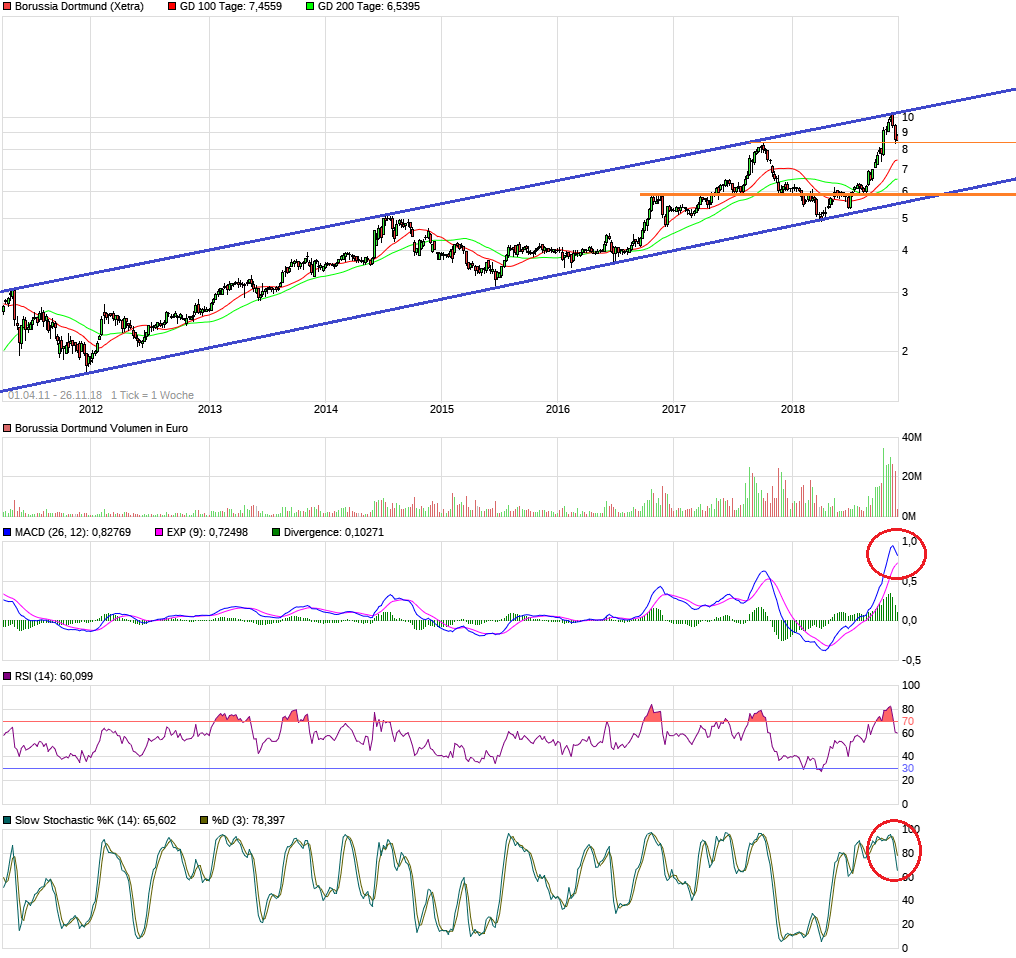Image resolution: width=1016 pixels, height=958 pixels.
Task: Click the RSI axis value 100
Action: click(911, 685)
